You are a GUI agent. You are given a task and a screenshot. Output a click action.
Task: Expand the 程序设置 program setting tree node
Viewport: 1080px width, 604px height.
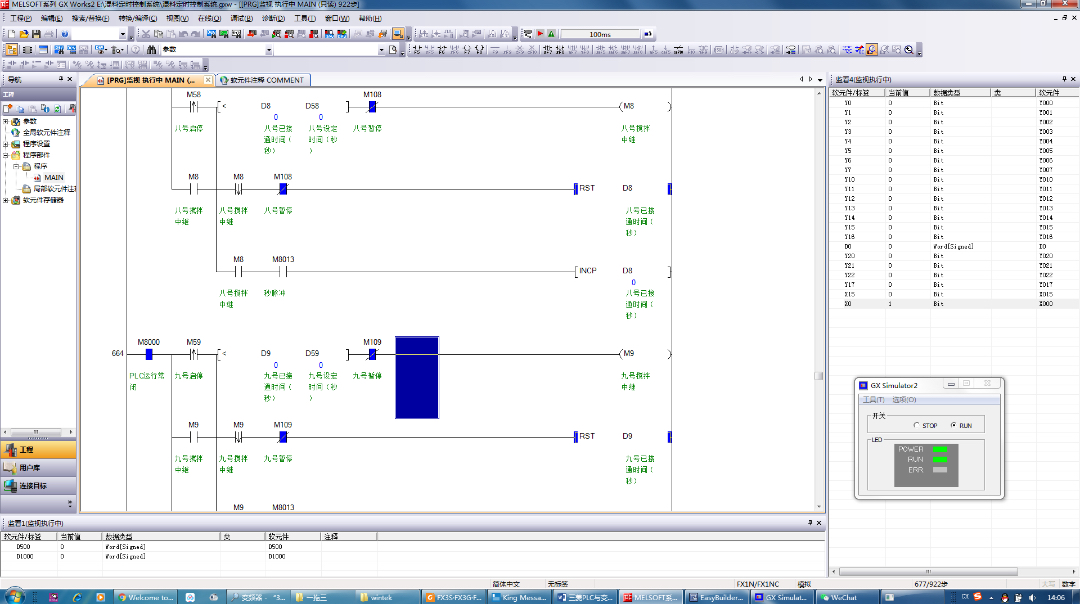pyautogui.click(x=6, y=144)
